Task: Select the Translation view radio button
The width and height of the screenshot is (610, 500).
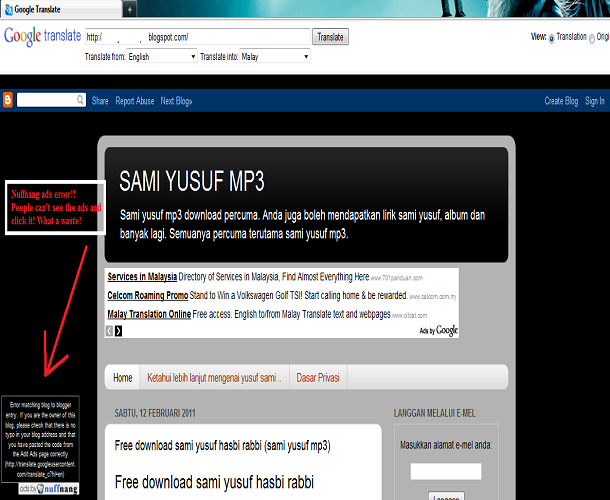Action: click(551, 38)
